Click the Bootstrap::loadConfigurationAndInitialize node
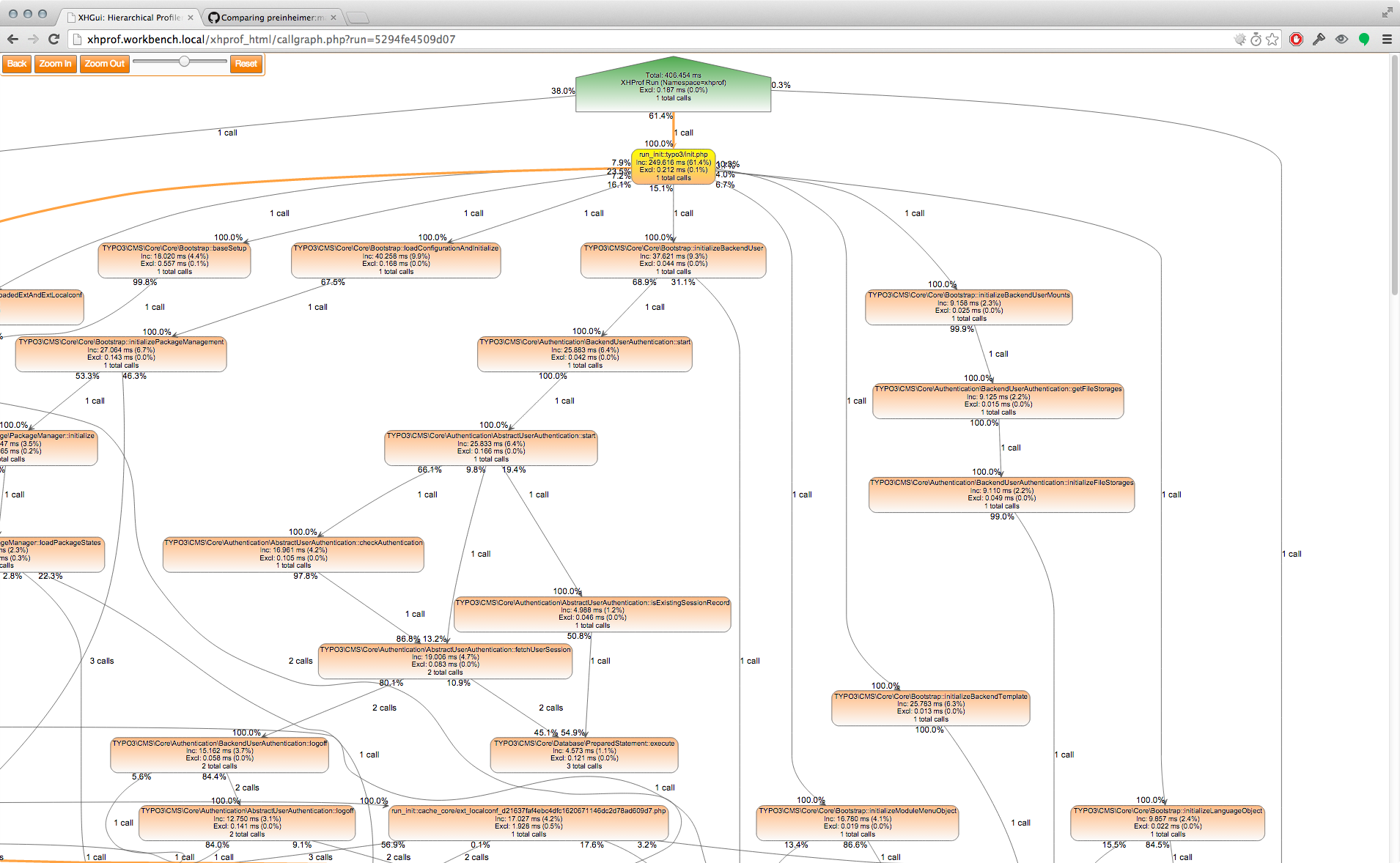Screen dimensions: 1400x863 coord(396,260)
